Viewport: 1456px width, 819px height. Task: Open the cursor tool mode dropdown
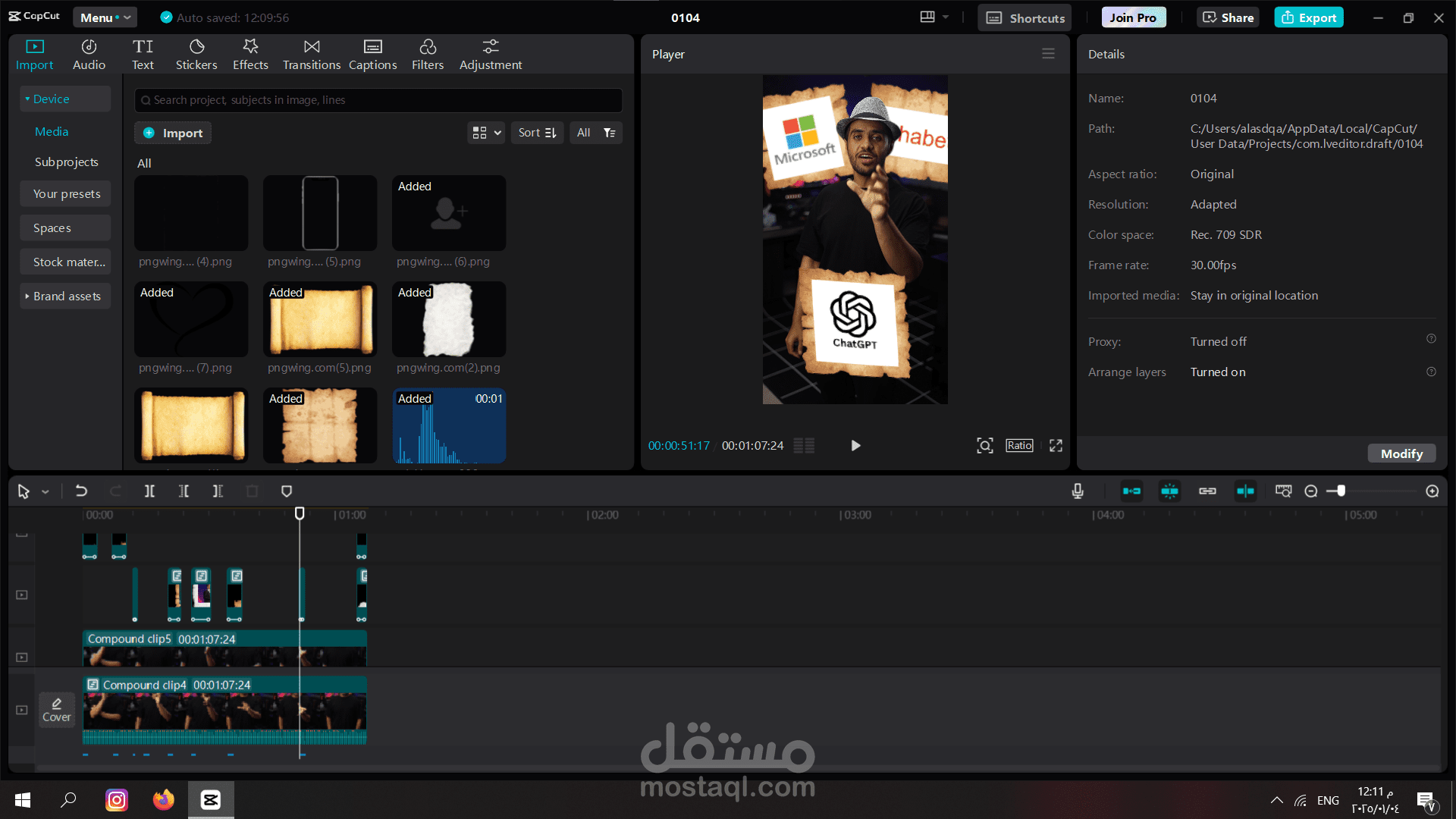45,492
